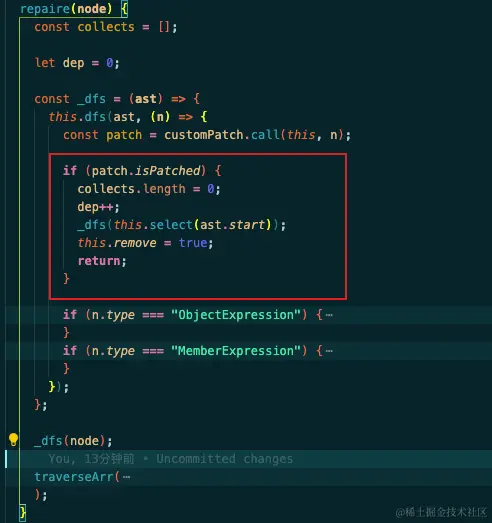
Task: Click 'this.dfs' call with ast argument
Action: pyautogui.click(x=77, y=117)
